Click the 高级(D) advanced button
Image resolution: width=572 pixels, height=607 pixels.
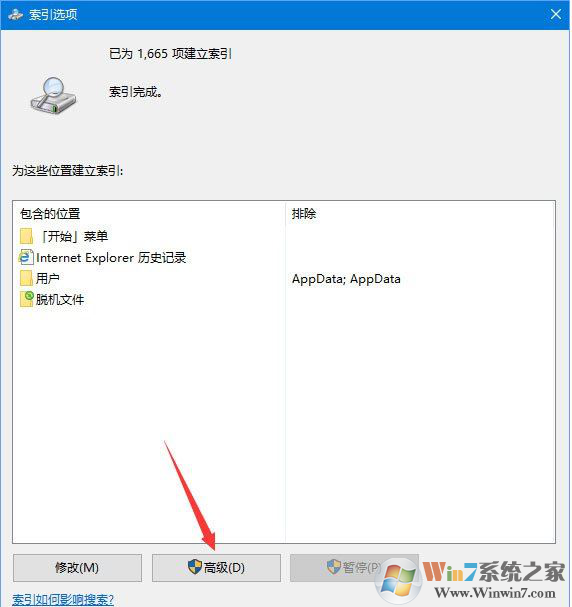click(216, 568)
